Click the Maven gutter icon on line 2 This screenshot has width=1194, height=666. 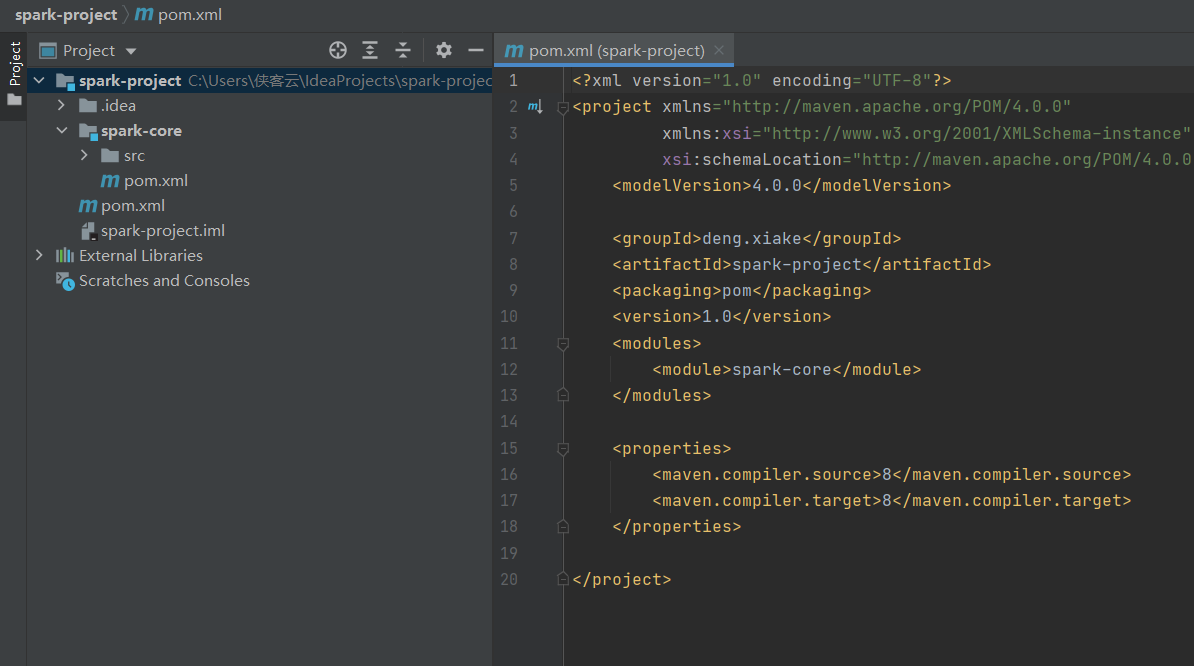(x=535, y=107)
